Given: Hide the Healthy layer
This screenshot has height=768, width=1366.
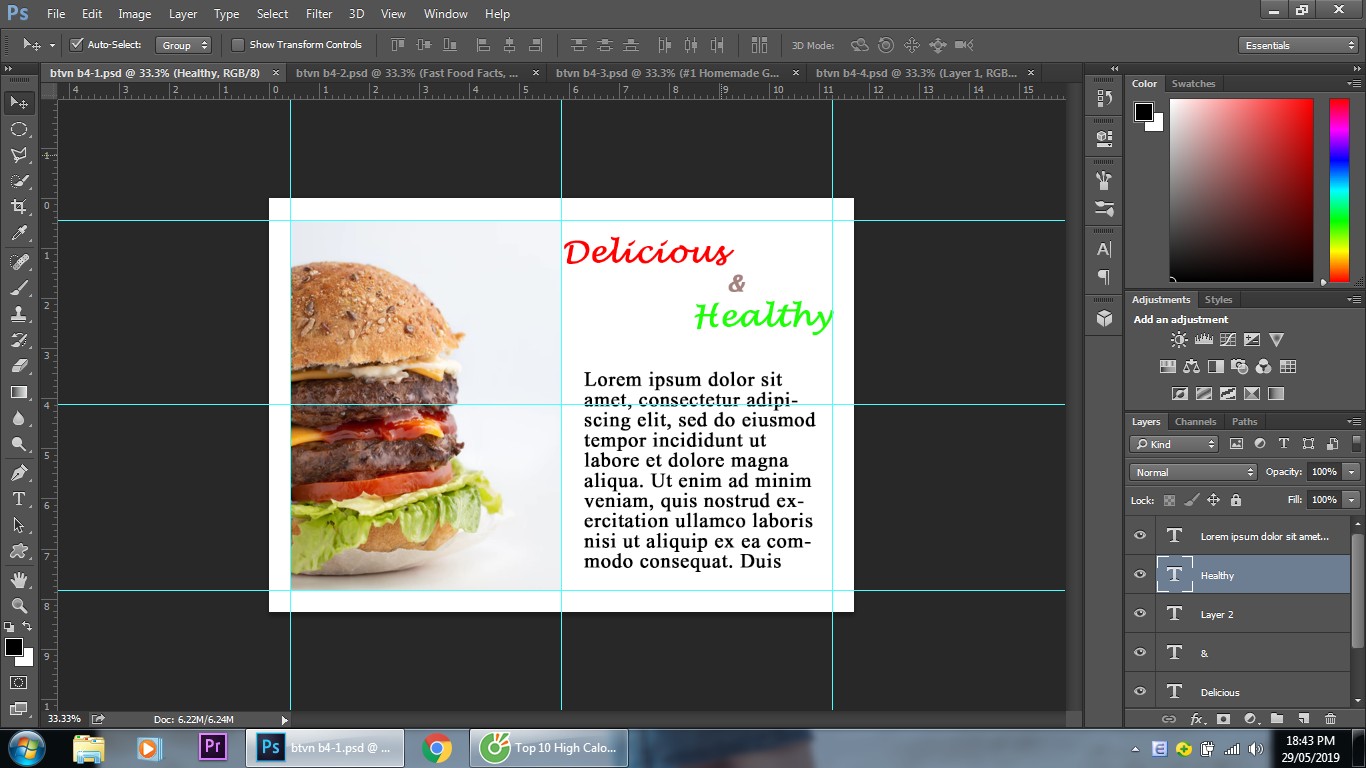Looking at the screenshot, I should click(x=1140, y=575).
